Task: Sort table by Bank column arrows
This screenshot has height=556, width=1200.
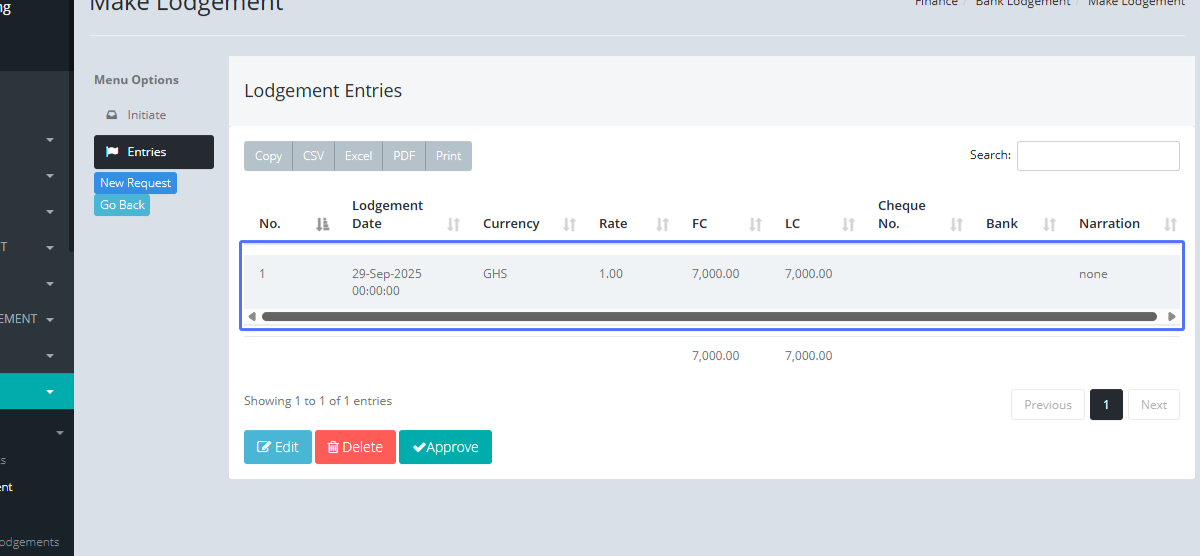Action: coord(1050,224)
